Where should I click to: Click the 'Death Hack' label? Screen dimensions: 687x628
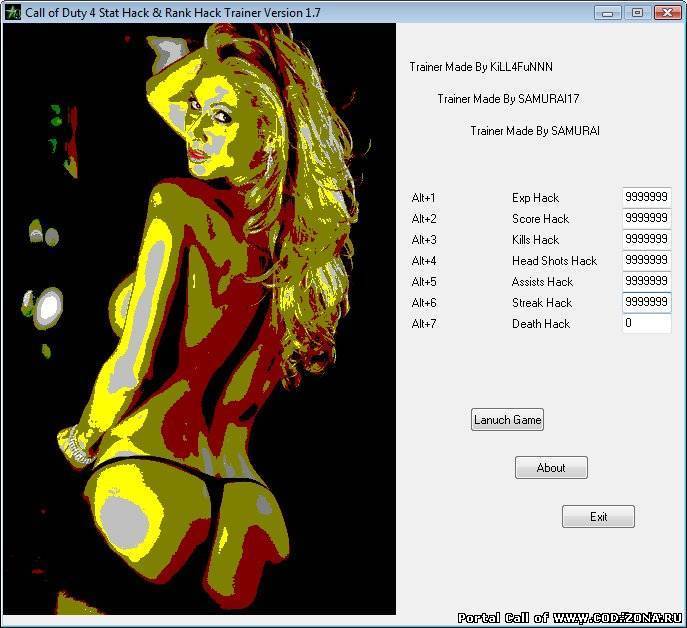click(x=541, y=324)
